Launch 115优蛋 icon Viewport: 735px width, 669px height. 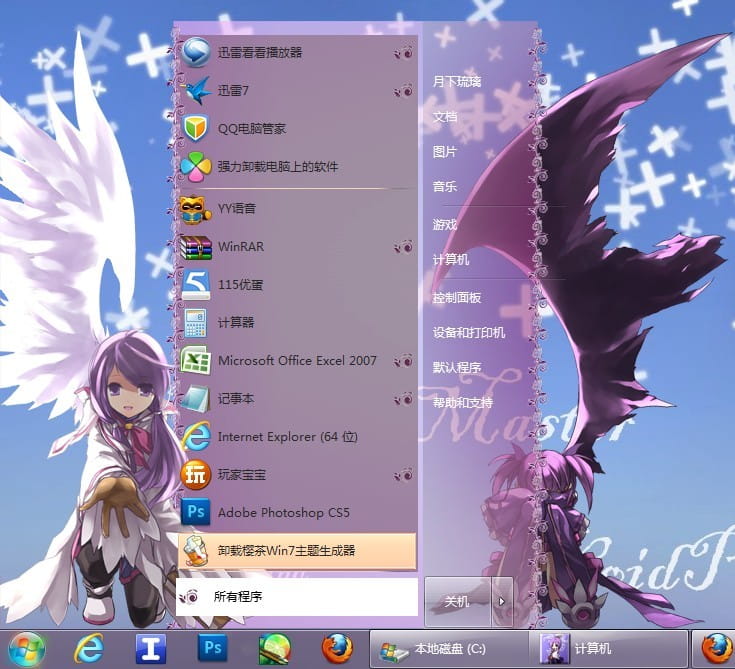tap(195, 285)
